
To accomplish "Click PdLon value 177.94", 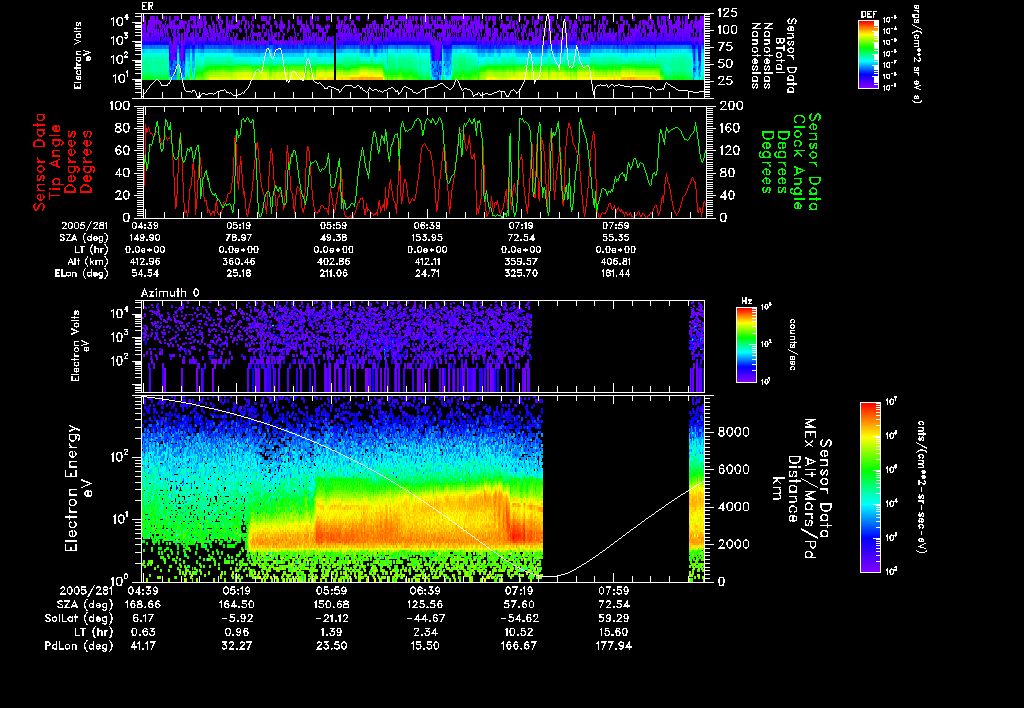I will (x=614, y=646).
